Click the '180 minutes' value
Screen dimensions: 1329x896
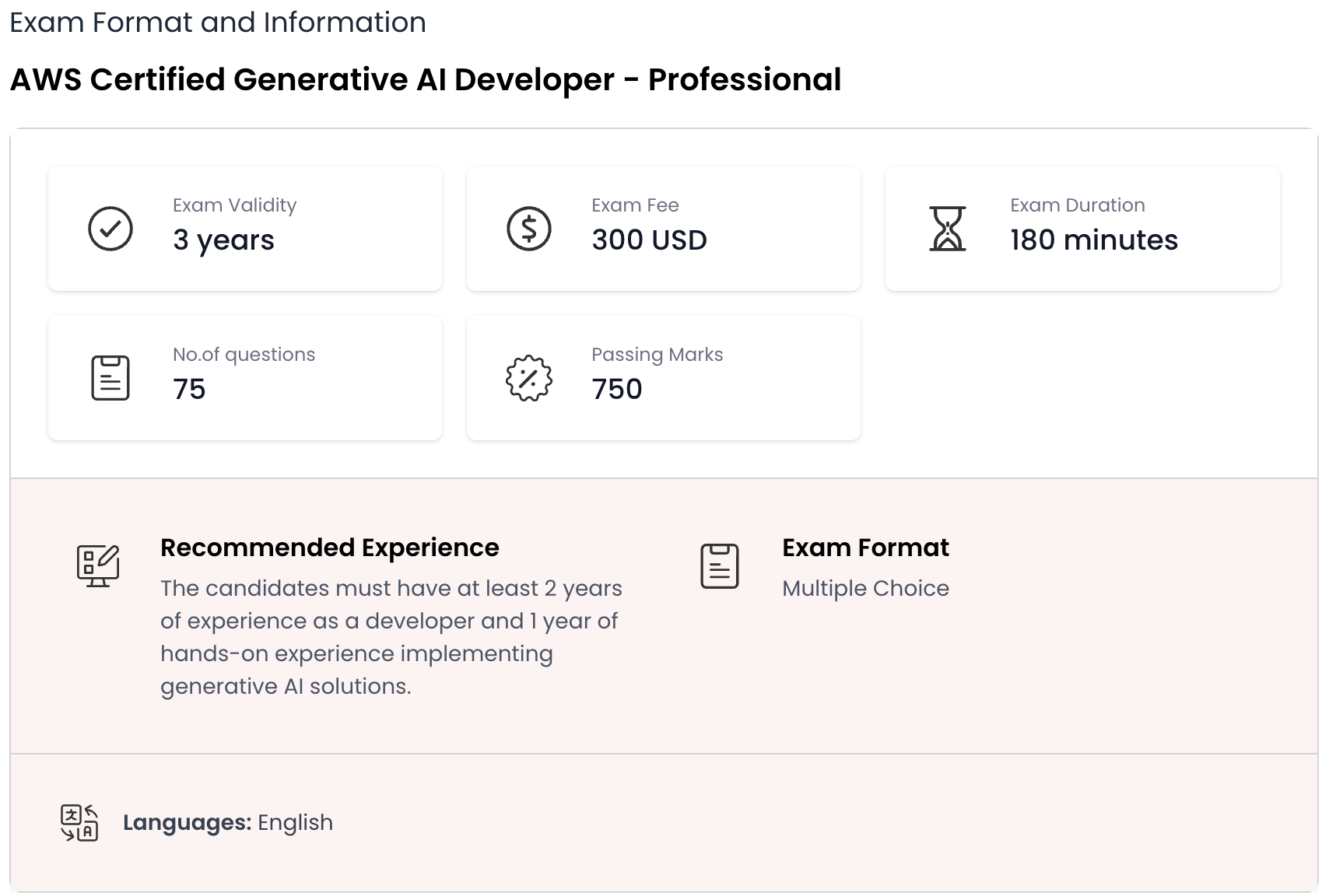1094,240
